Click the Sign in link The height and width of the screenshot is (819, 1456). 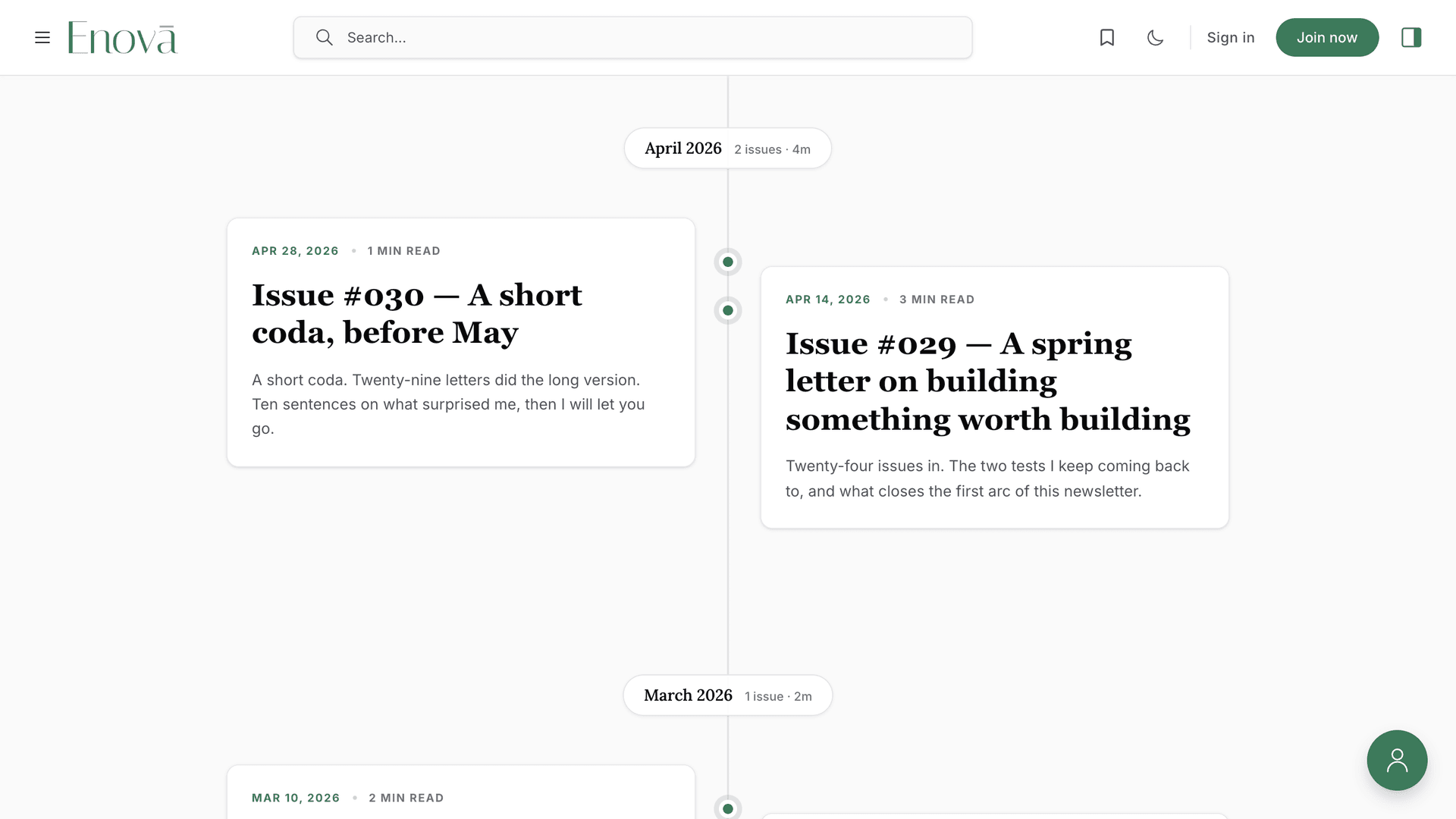(x=1231, y=37)
